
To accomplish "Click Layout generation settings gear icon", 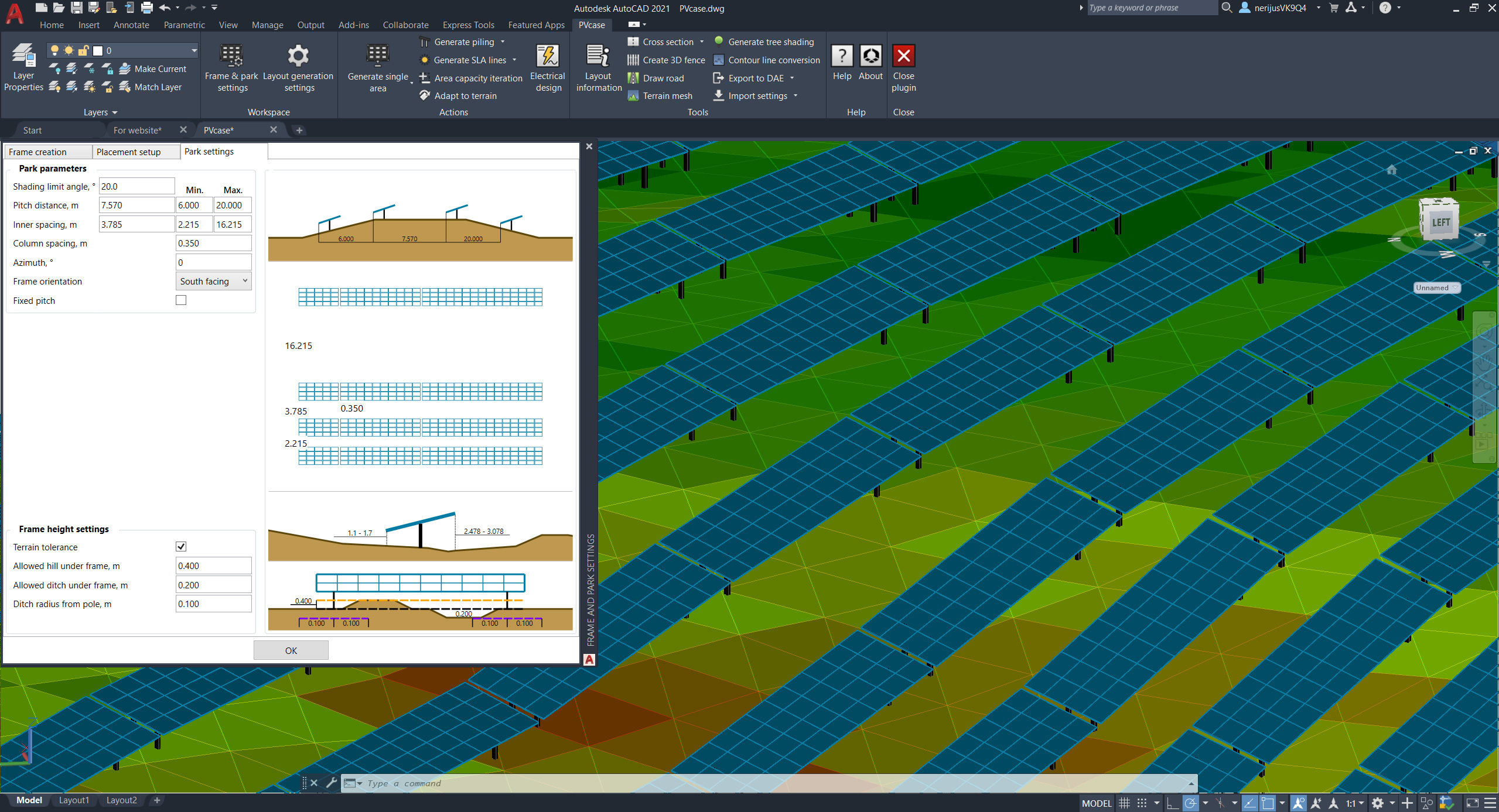I will point(298,56).
